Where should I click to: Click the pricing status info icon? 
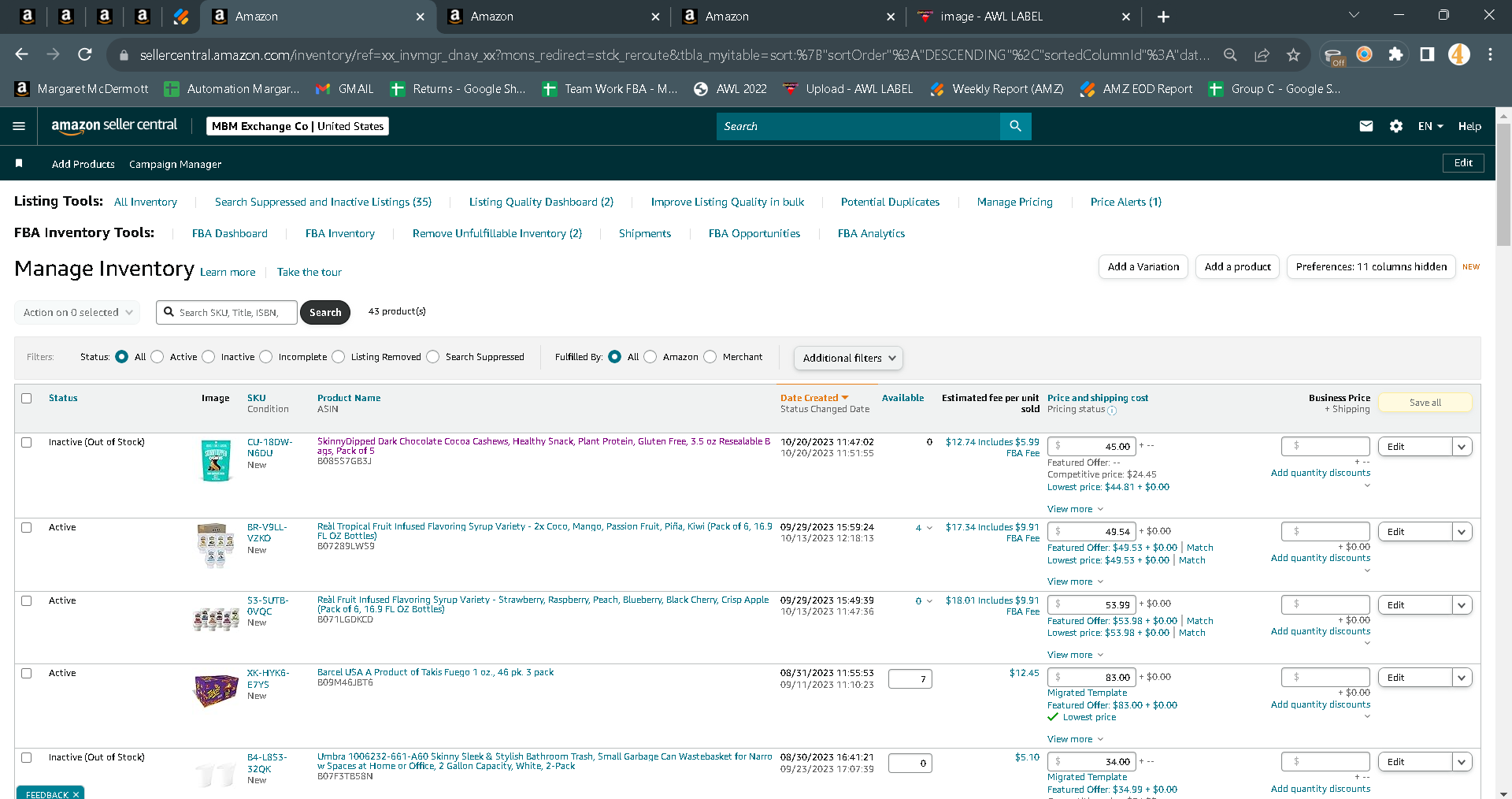point(1112,411)
